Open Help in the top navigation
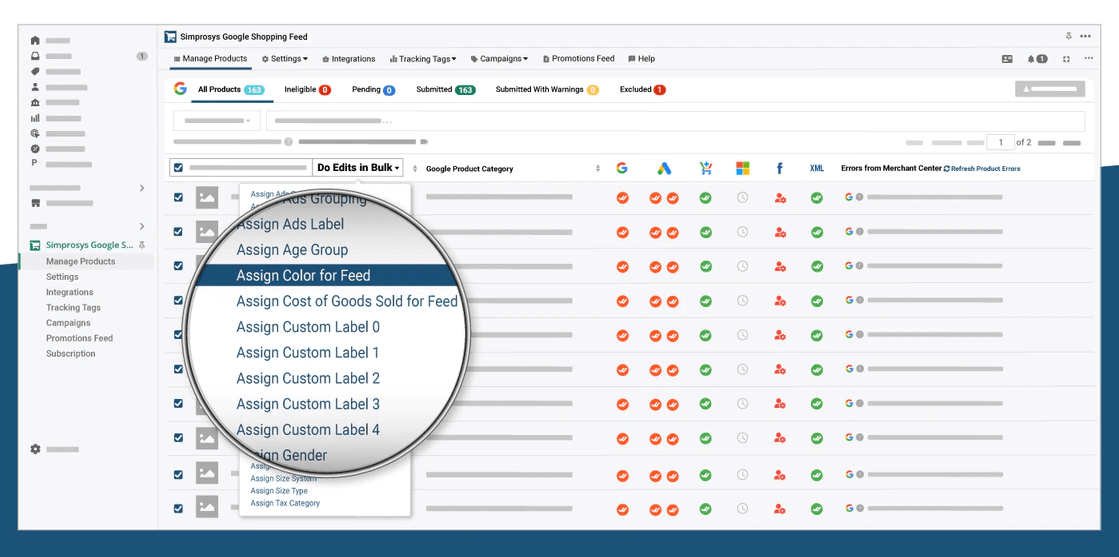Image resolution: width=1119 pixels, height=557 pixels. (x=642, y=59)
